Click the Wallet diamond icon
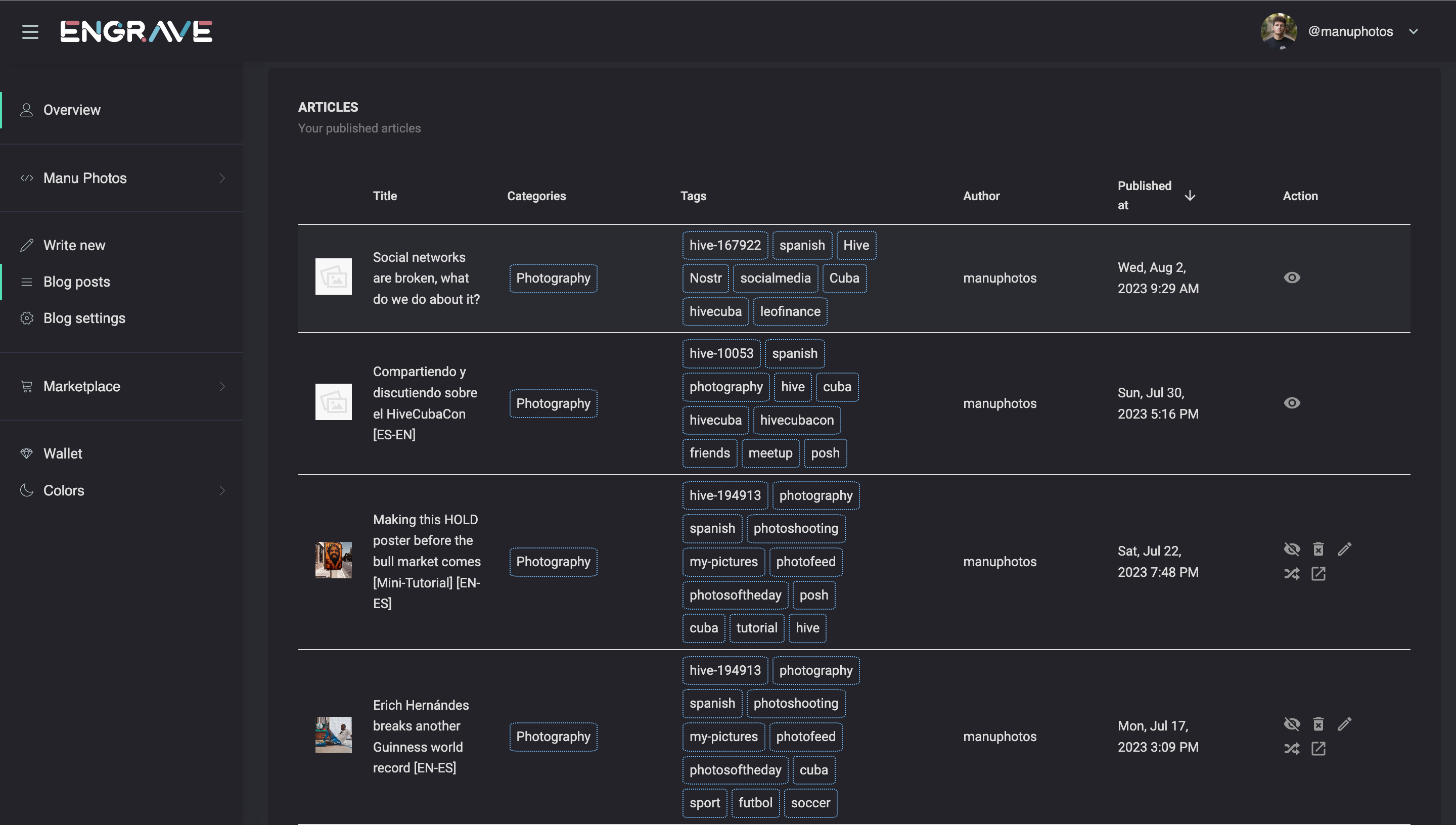Viewport: 1456px width, 825px height. tap(26, 453)
